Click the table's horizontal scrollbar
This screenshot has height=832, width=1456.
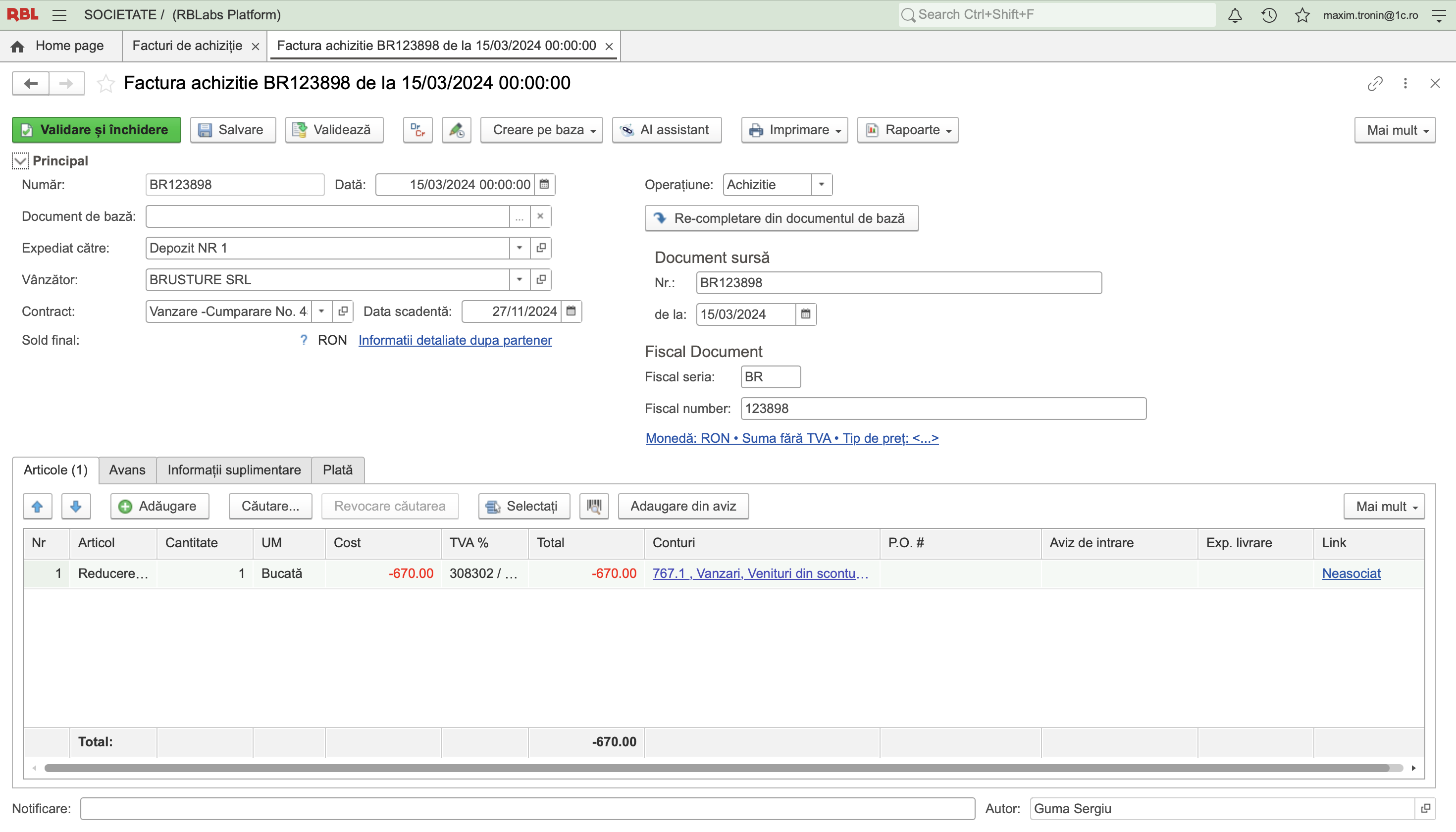(717, 768)
